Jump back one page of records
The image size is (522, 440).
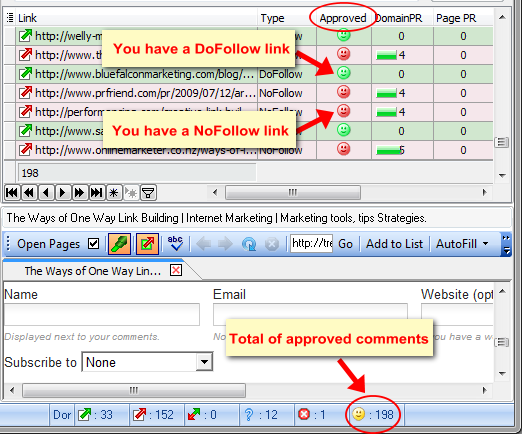(x=29, y=193)
